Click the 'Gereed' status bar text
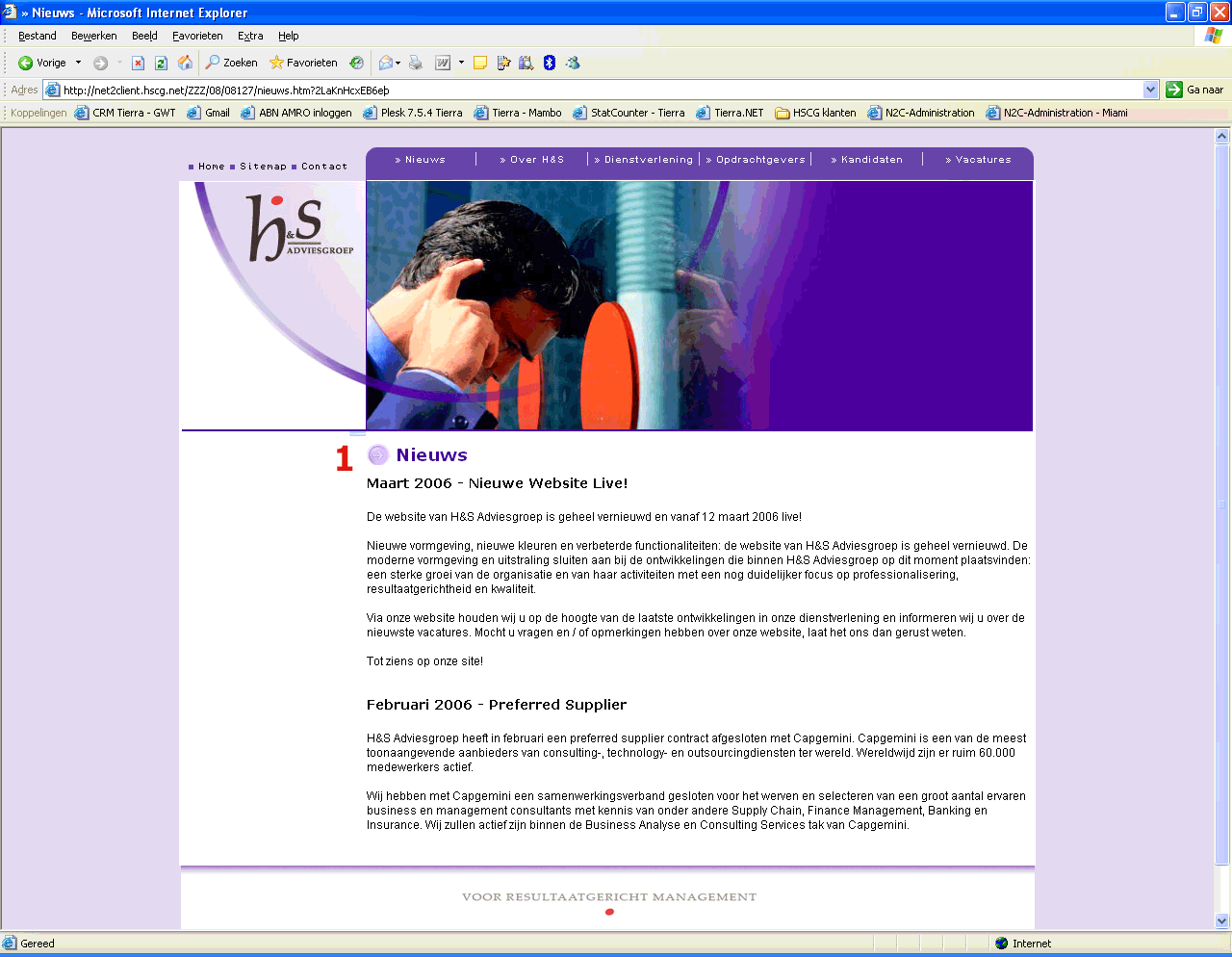The image size is (1232, 957). click(38, 944)
